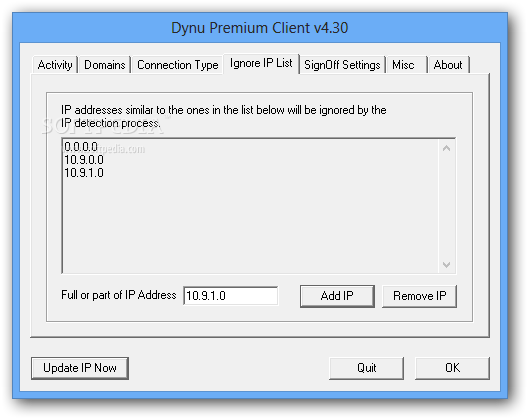Show the About tab
528x419 pixels.
(x=448, y=65)
